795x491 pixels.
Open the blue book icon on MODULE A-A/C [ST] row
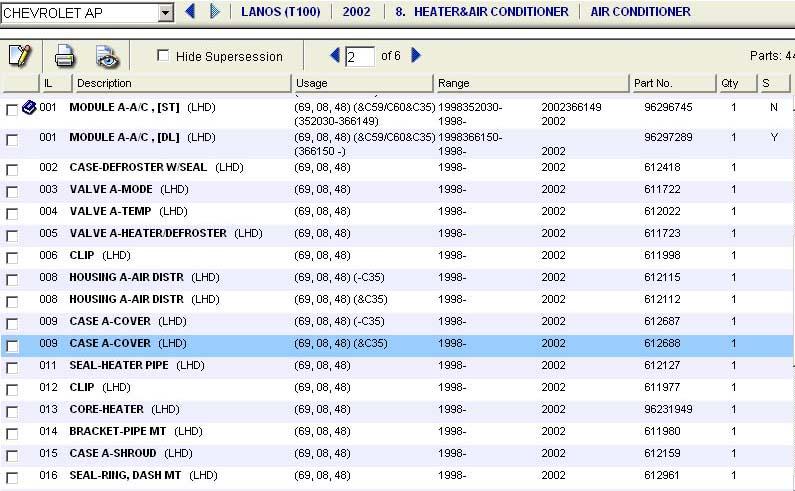coord(29,107)
